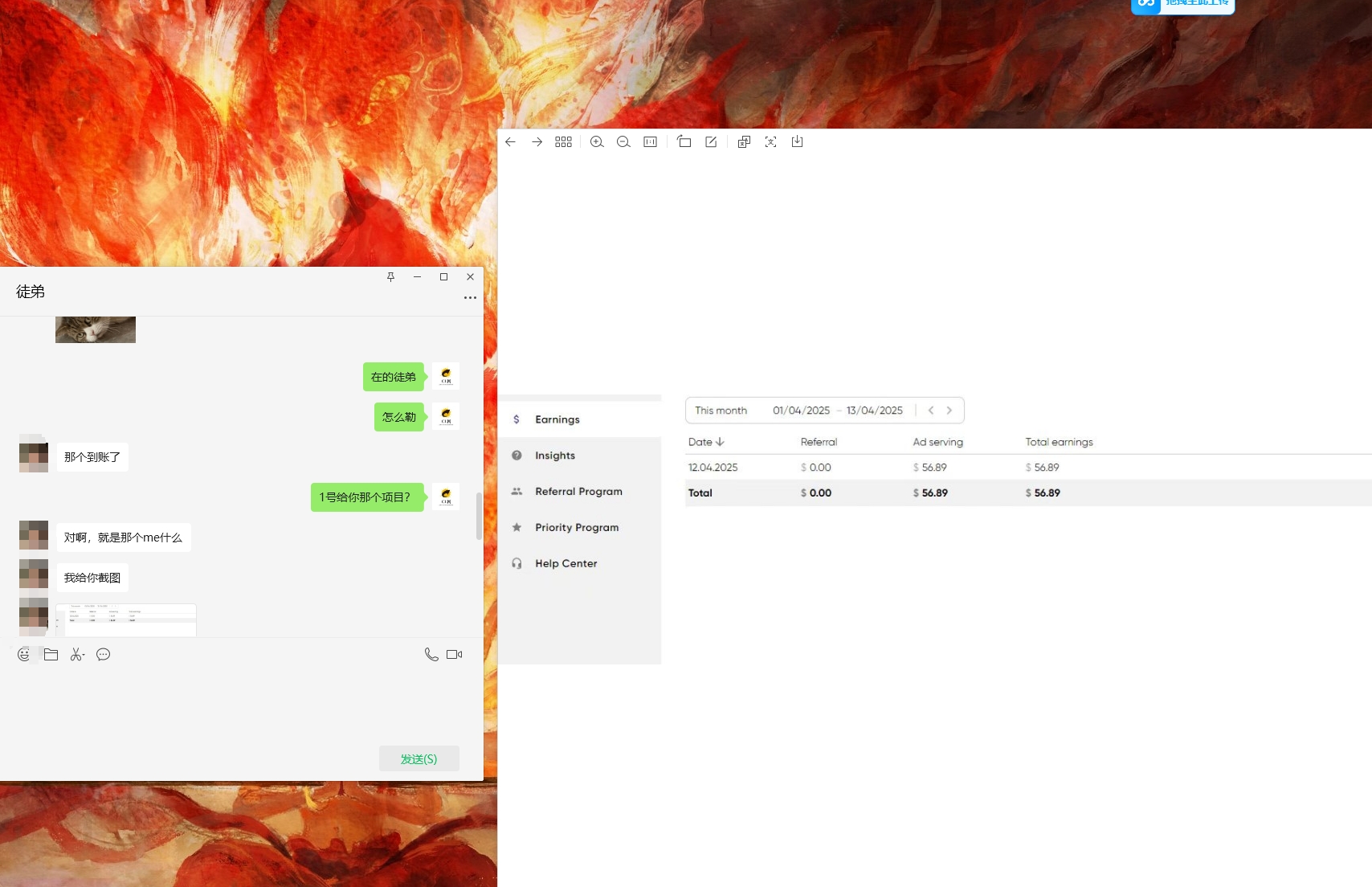Rotate the image using the rotate icon
Viewport: 1372px width, 887px height.
tap(684, 142)
